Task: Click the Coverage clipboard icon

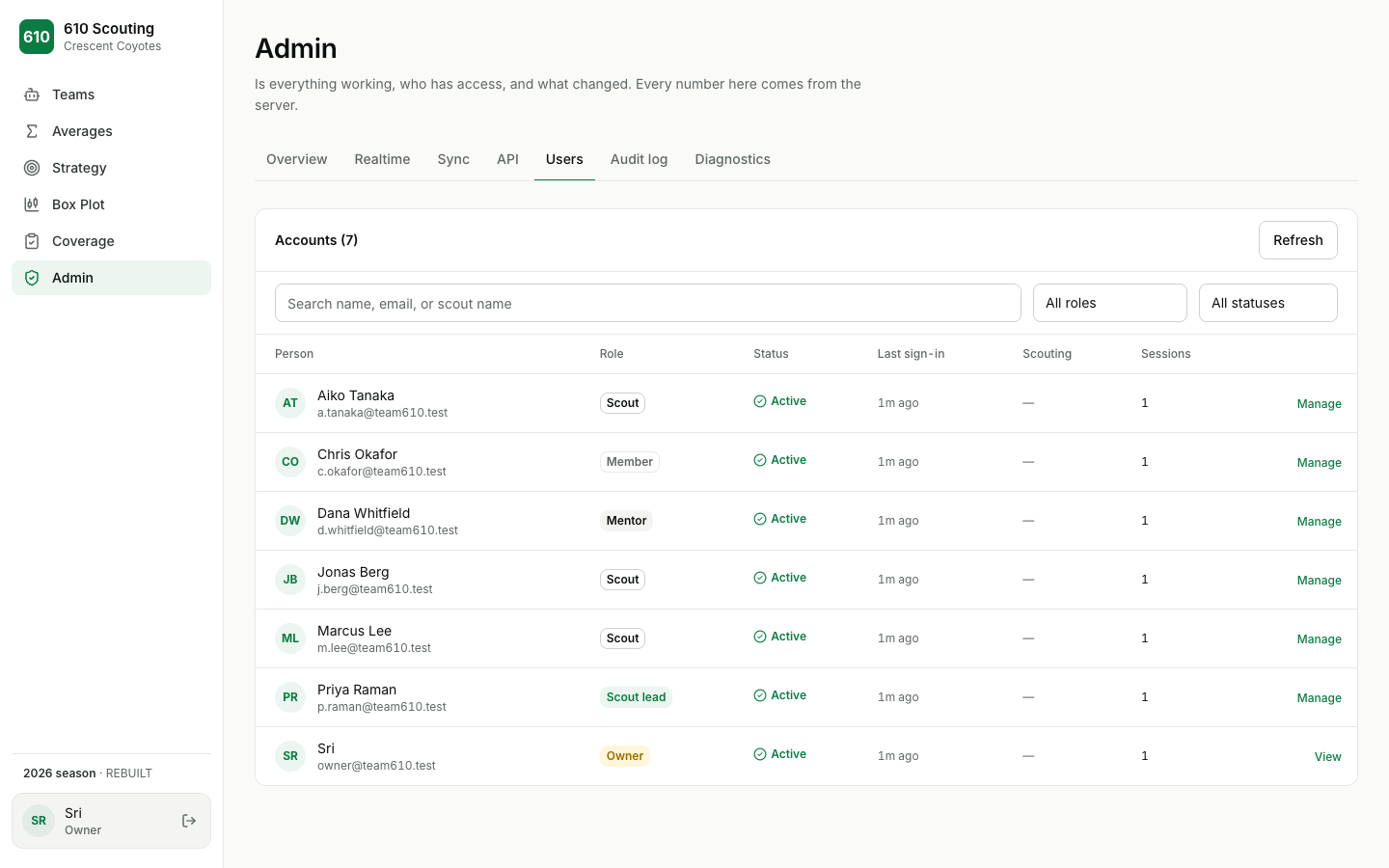Action: point(32,241)
